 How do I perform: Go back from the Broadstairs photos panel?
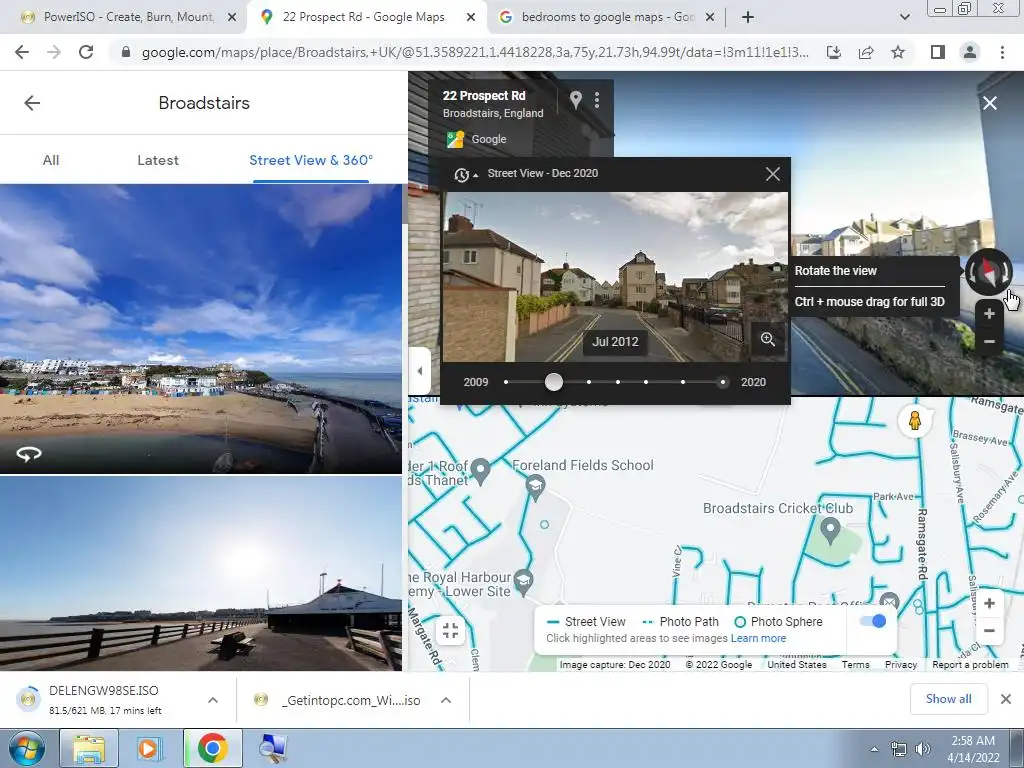32,103
